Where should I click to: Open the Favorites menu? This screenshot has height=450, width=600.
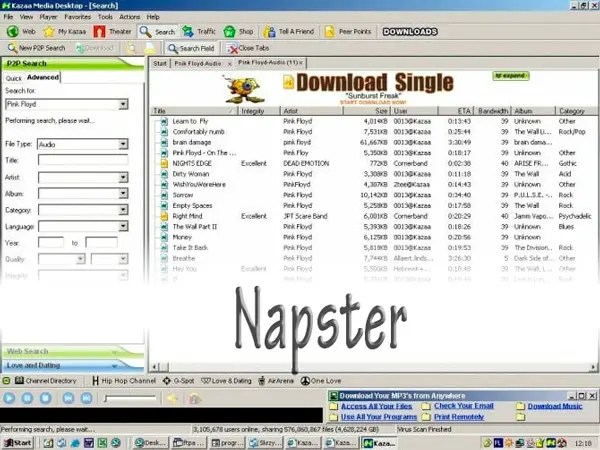tap(77, 17)
